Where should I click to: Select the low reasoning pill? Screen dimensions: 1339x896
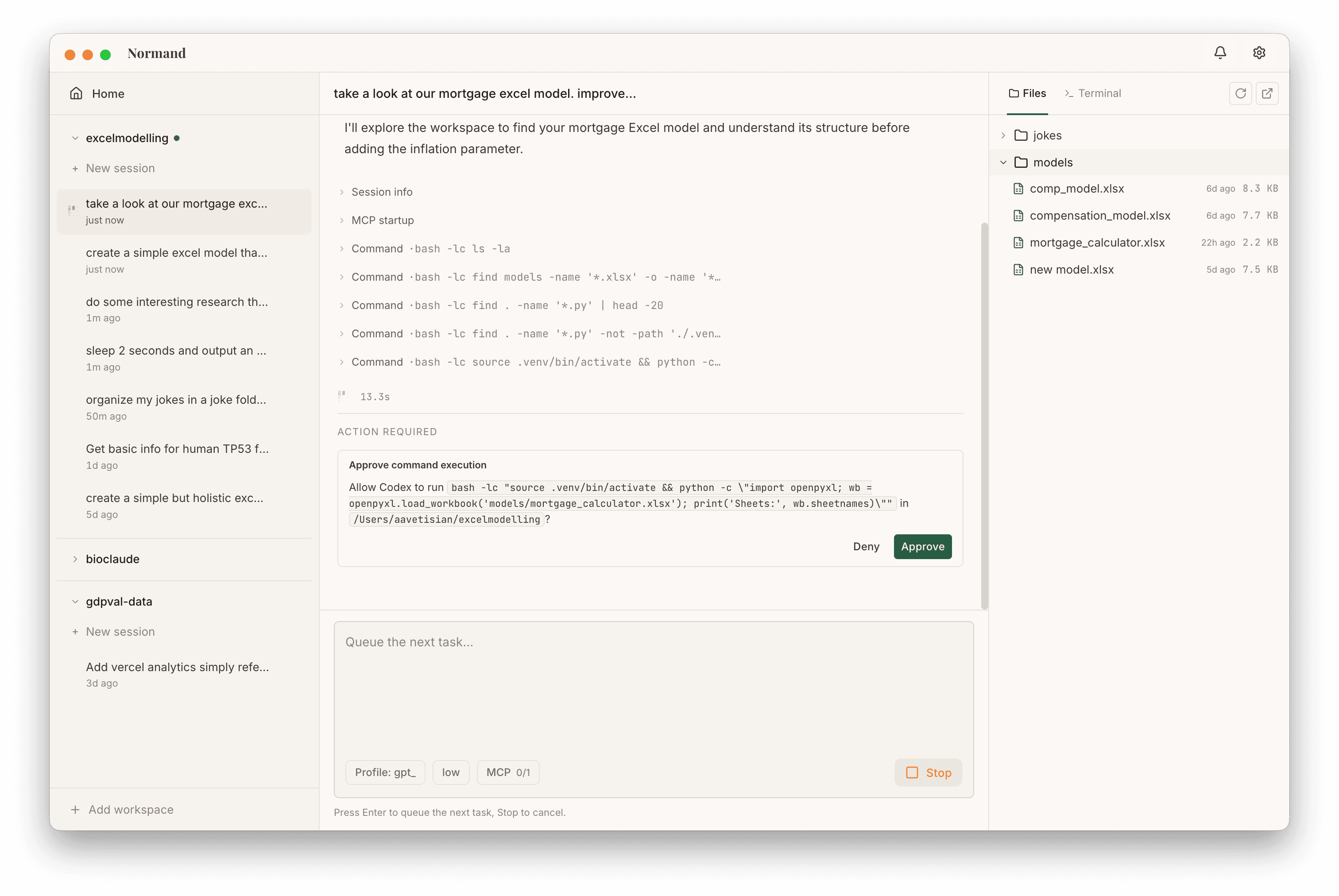click(x=451, y=772)
